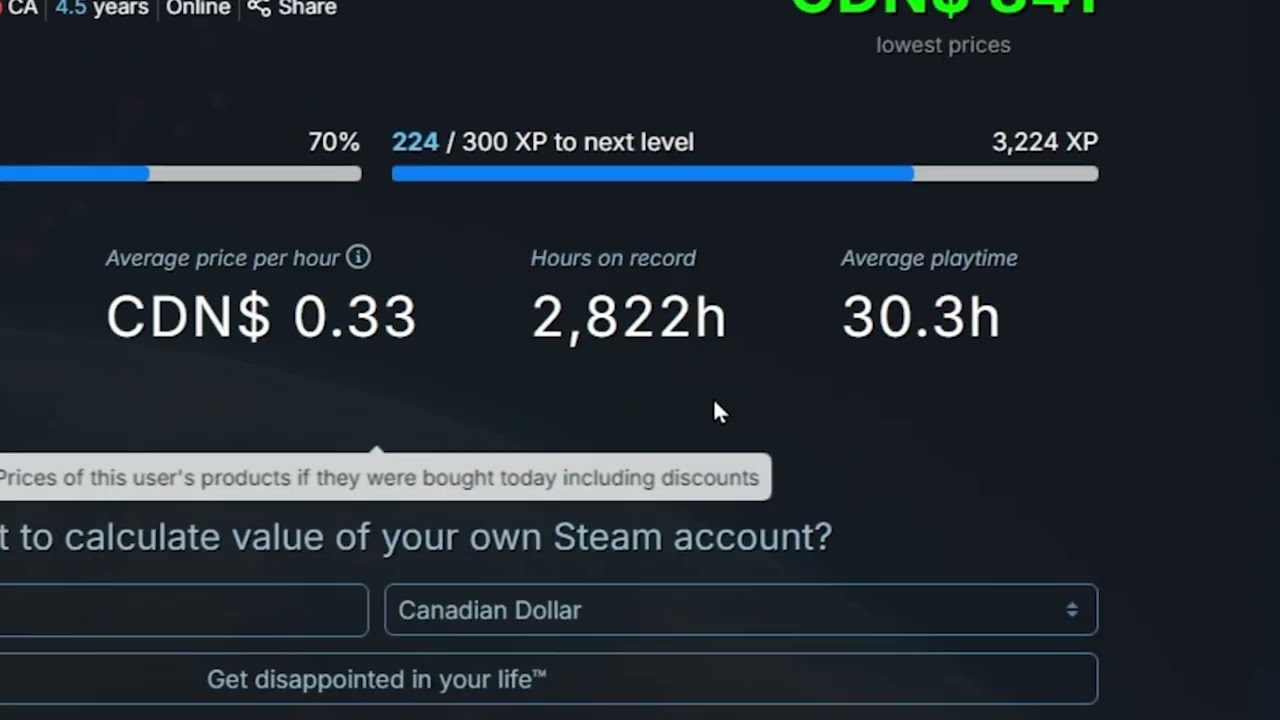Click the Average price per hour label

pos(222,258)
